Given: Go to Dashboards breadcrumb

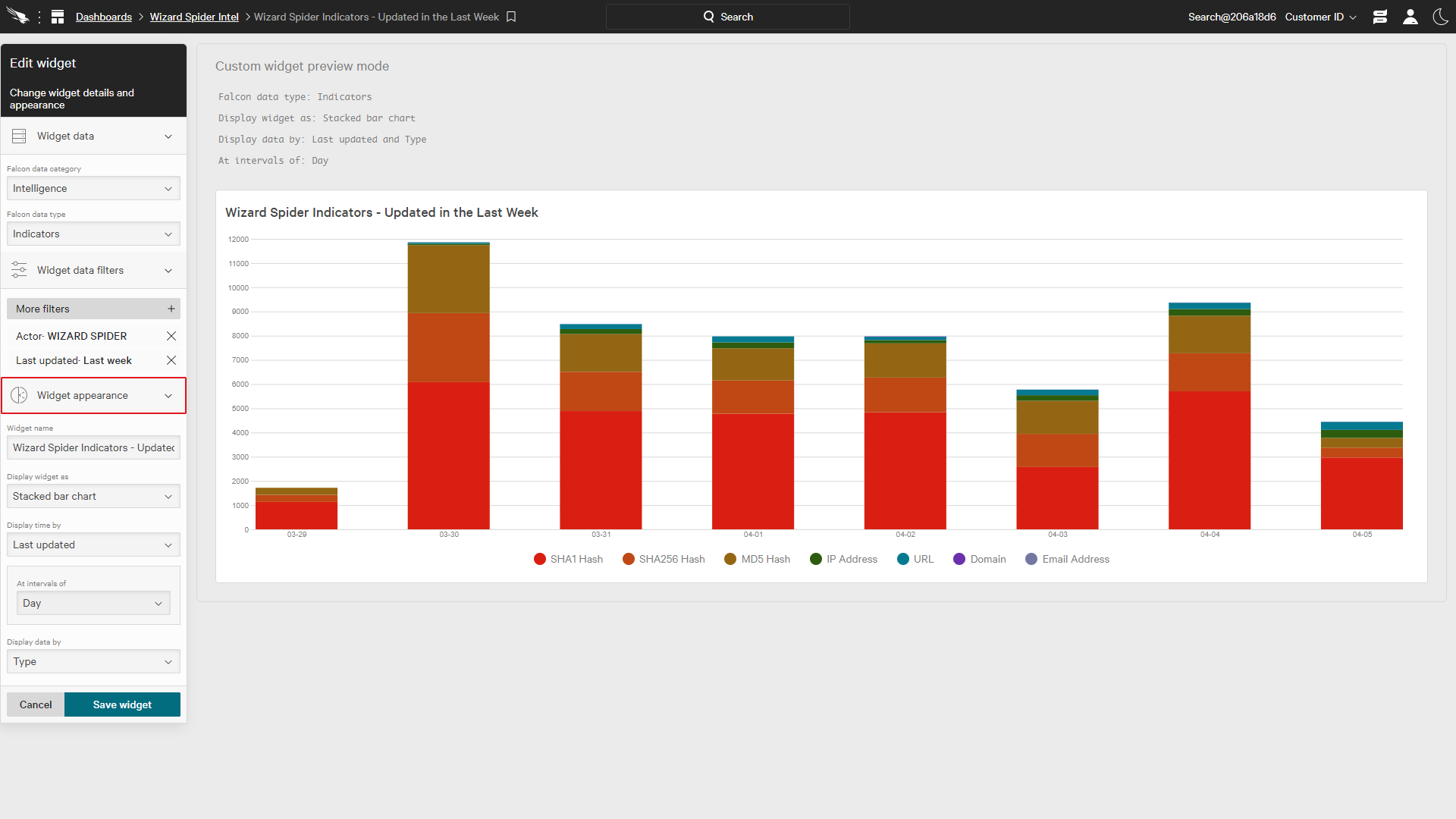Looking at the screenshot, I should click(x=104, y=17).
